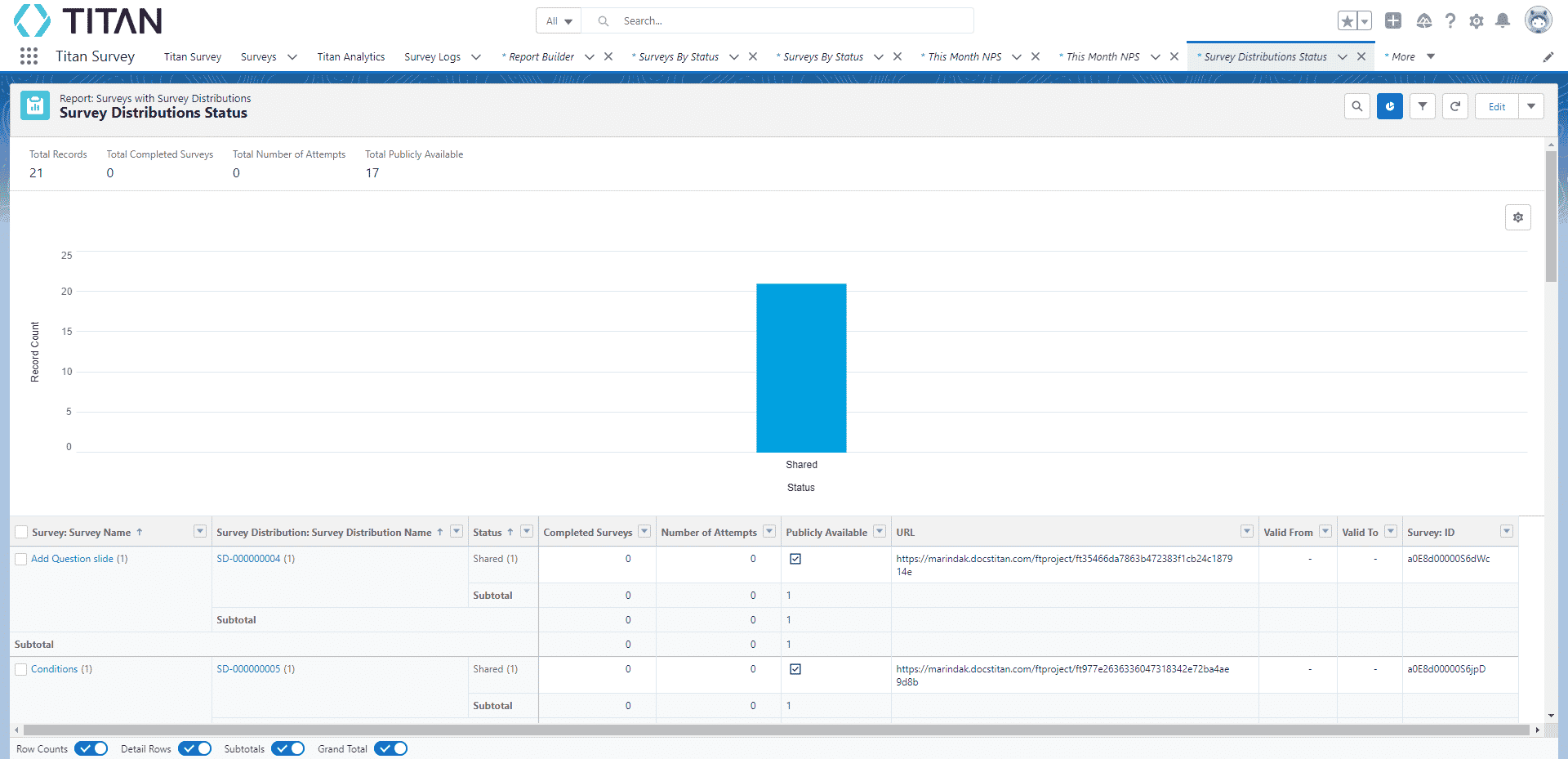
Task: Refresh the Survey Distributions Status report
Action: coord(1454,106)
